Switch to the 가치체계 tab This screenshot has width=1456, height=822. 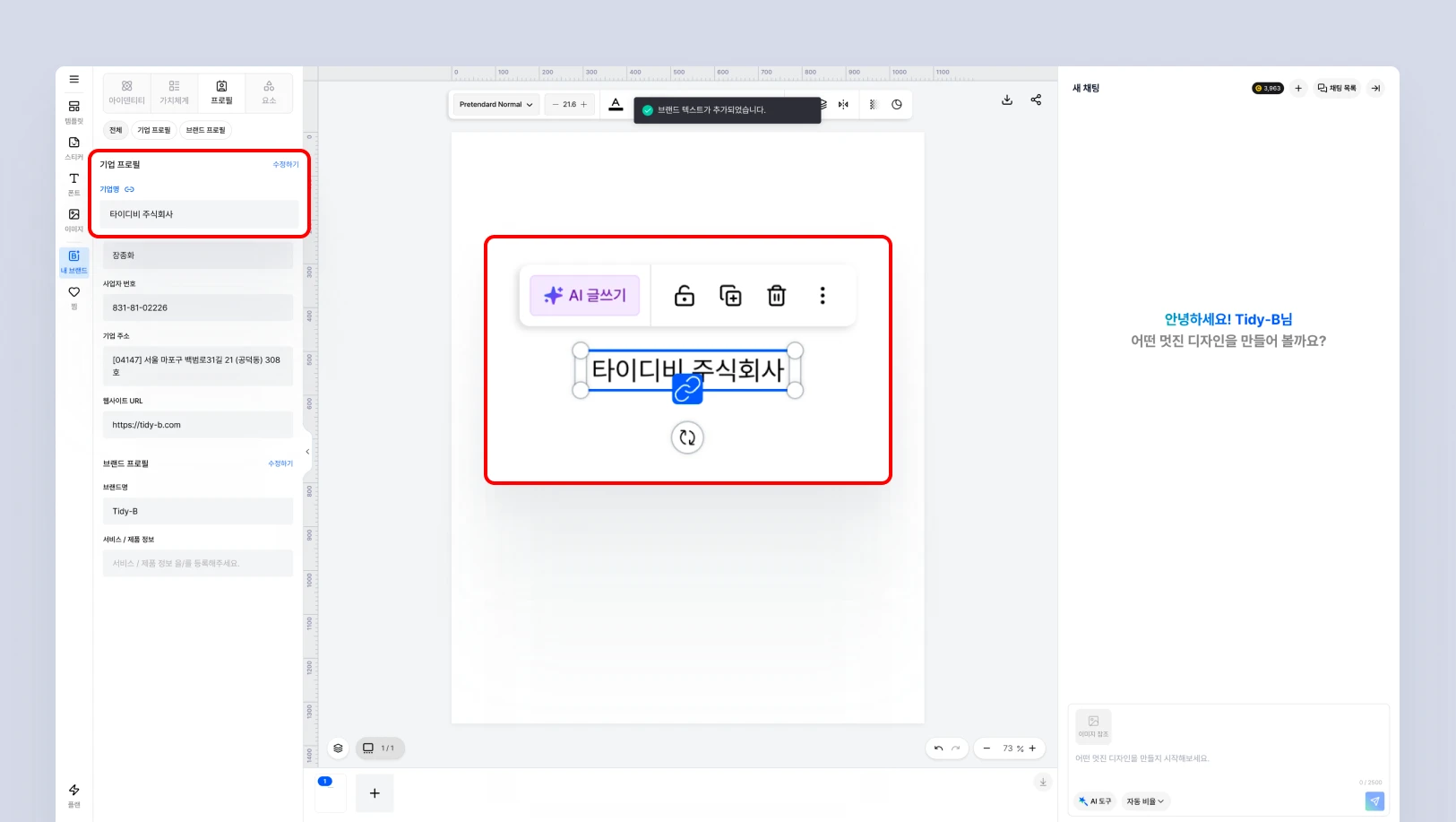(x=174, y=92)
